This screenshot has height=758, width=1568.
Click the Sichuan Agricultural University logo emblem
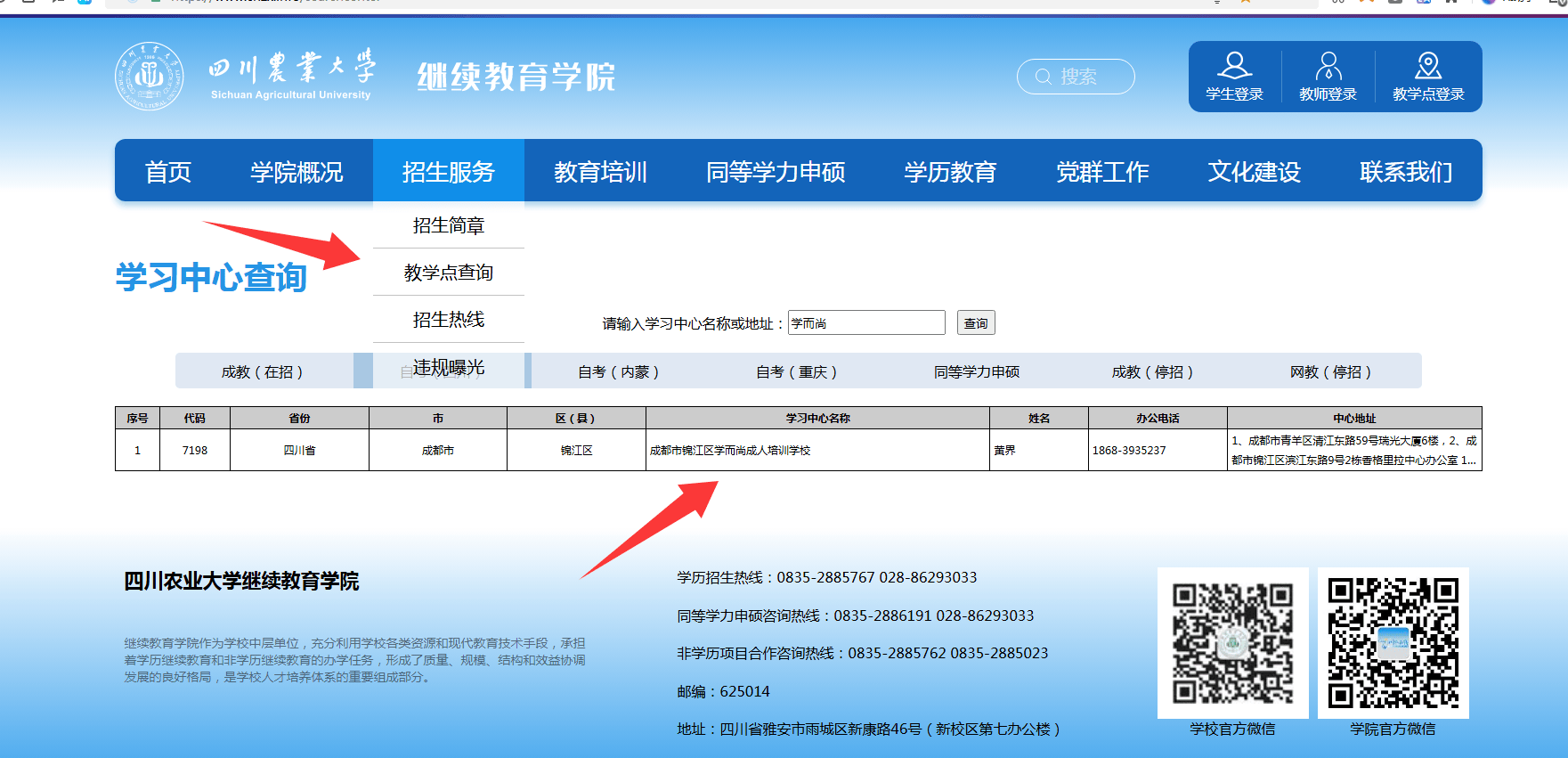(150, 77)
